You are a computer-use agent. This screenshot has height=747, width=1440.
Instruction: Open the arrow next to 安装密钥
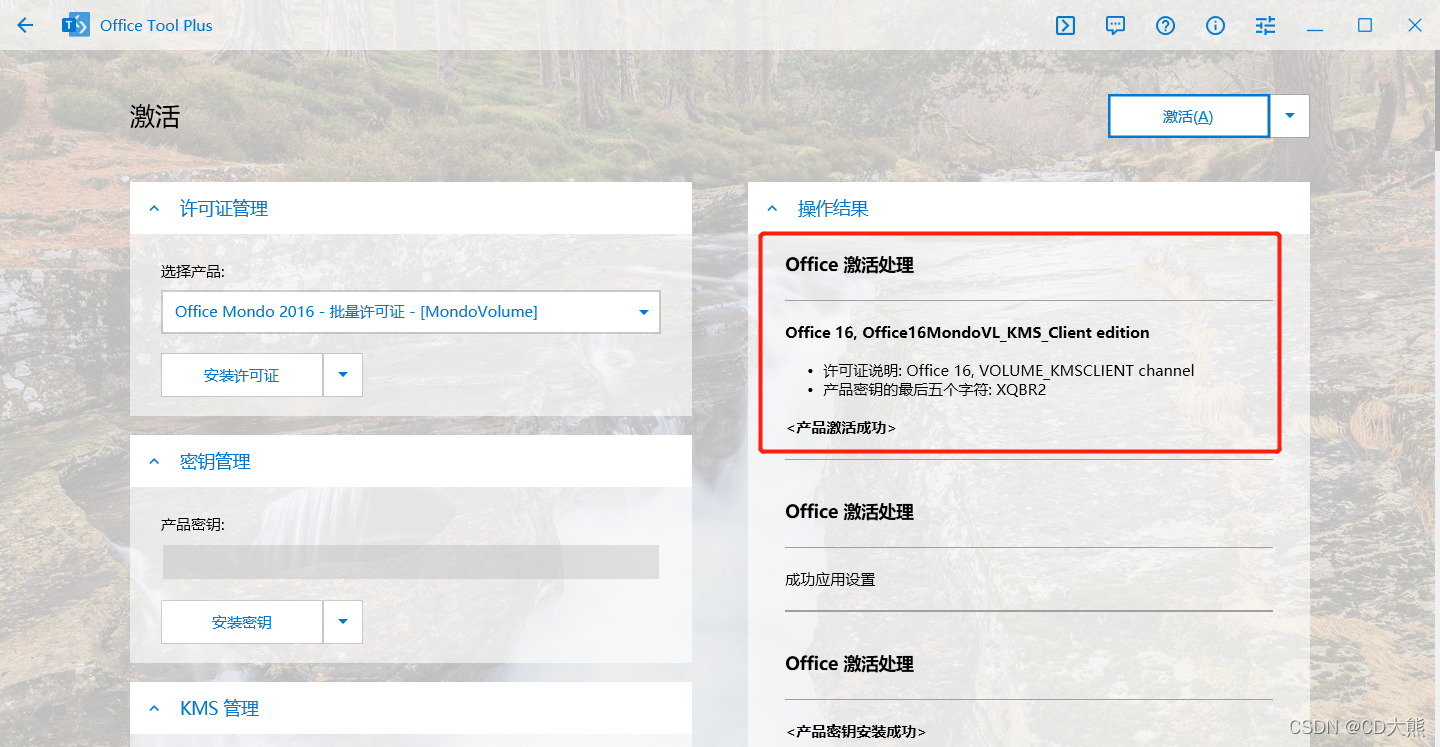click(343, 622)
